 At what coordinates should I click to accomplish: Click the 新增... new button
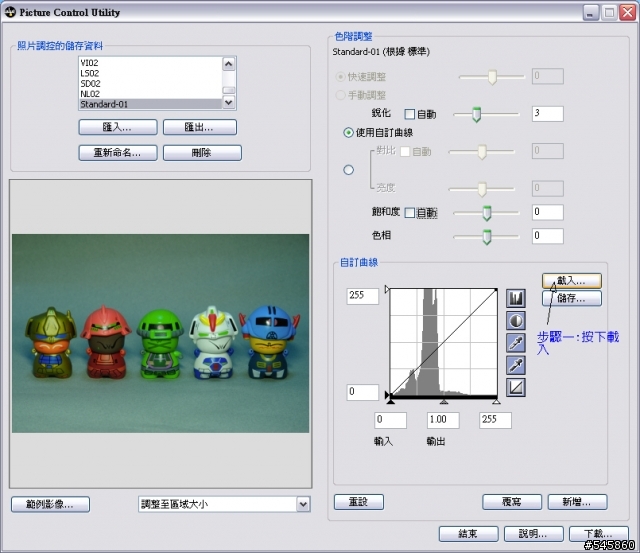(578, 502)
